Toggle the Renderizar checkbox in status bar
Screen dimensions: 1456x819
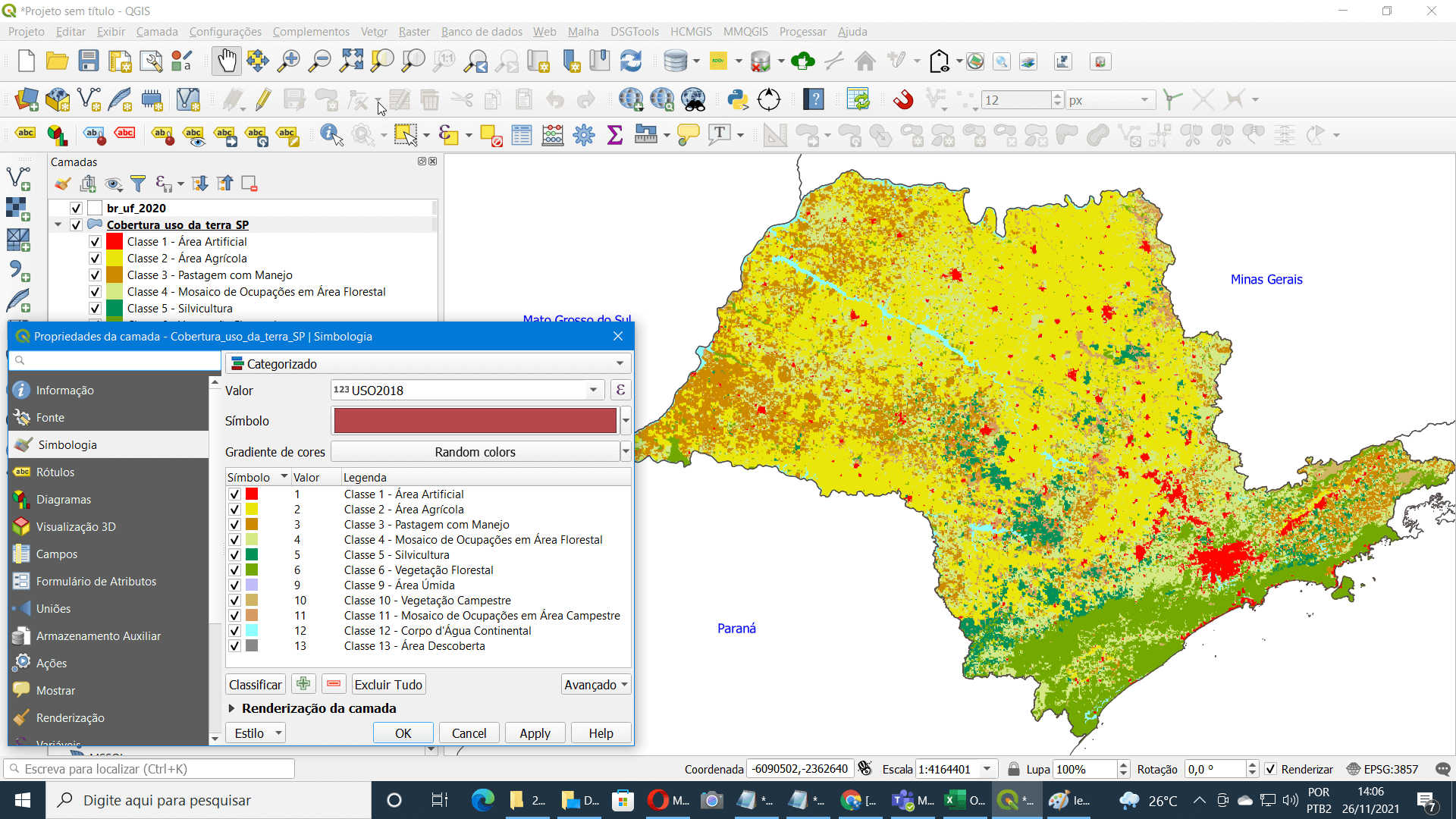[x=1271, y=769]
